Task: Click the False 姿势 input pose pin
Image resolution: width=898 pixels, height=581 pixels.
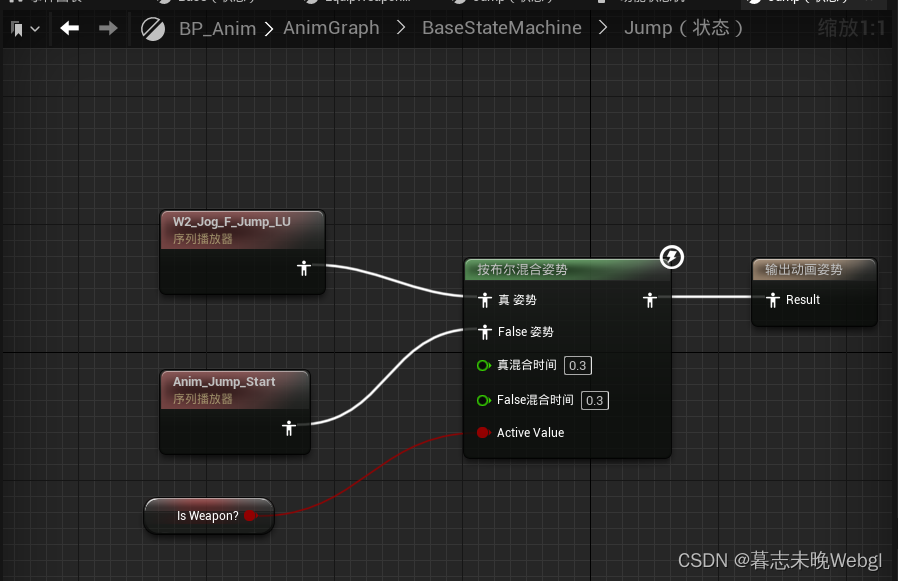Action: 485,332
